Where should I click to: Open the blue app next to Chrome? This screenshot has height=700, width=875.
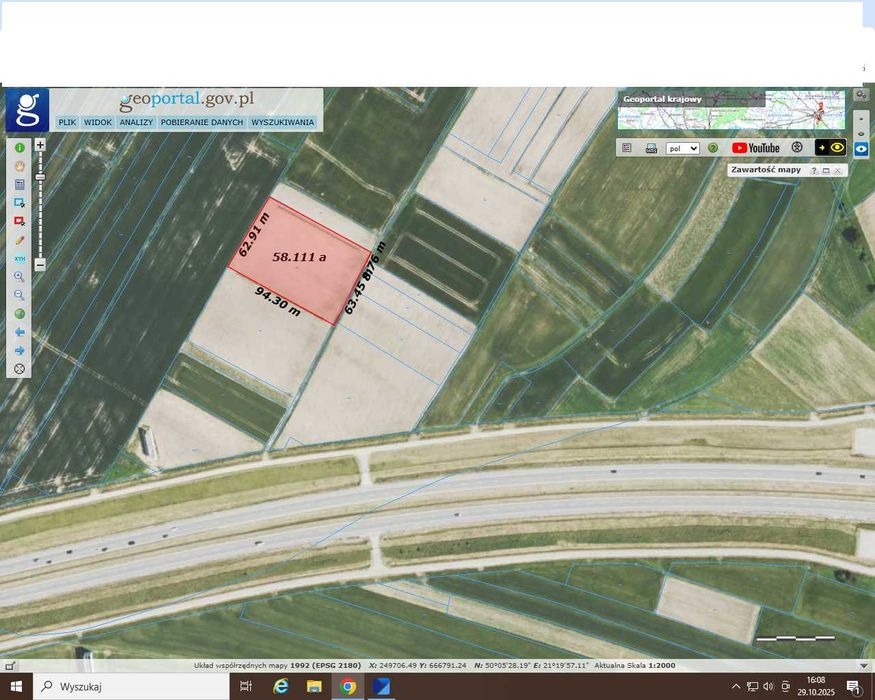click(x=382, y=687)
